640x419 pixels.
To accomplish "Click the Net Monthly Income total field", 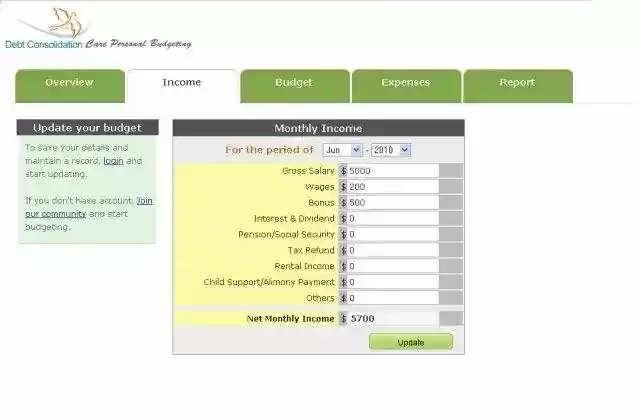I will point(393,319).
